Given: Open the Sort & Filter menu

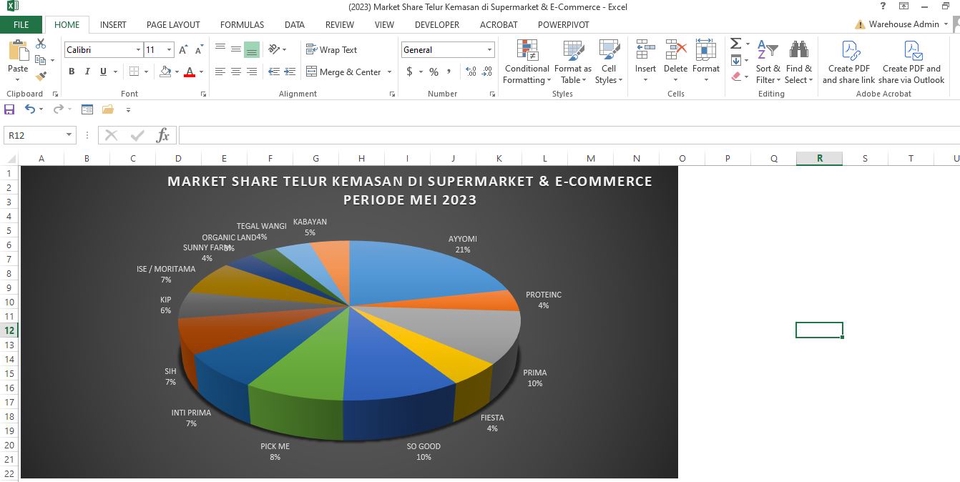Looking at the screenshot, I should 768,62.
